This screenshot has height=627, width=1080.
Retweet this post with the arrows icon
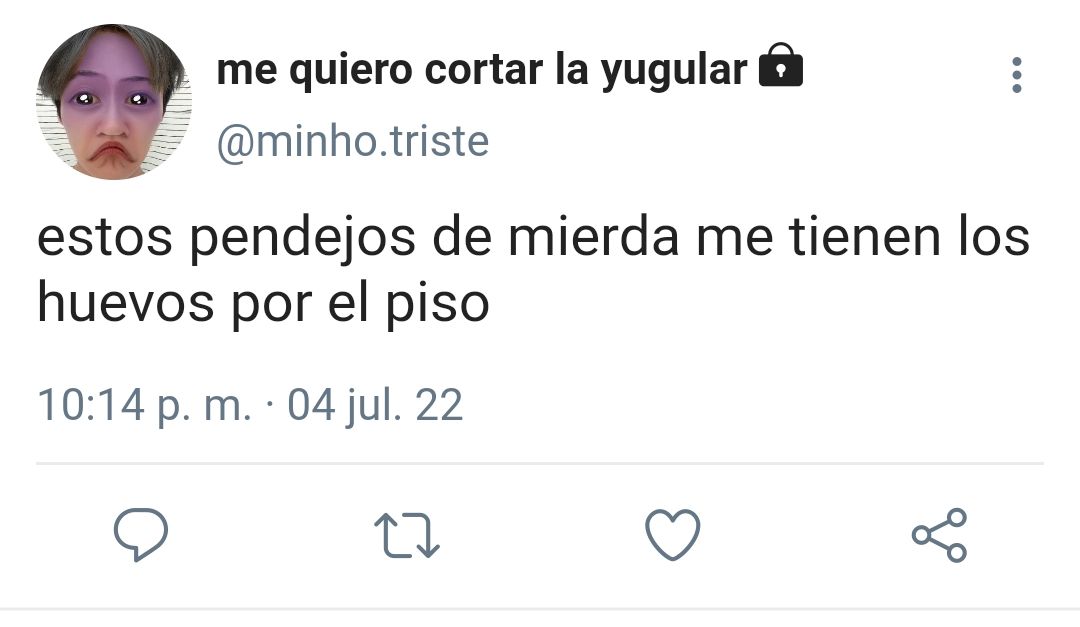(x=407, y=535)
